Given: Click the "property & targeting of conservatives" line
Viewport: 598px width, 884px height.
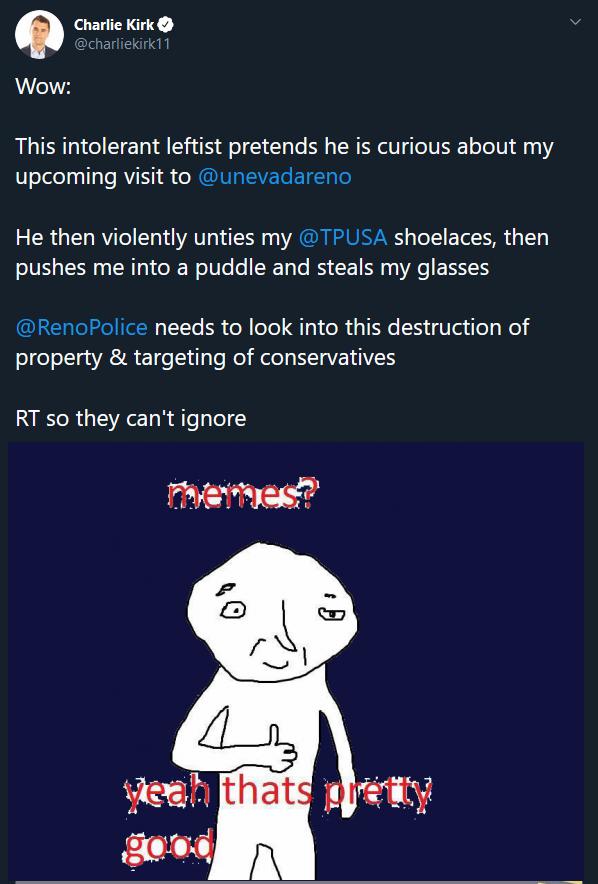Looking at the screenshot, I should click(205, 357).
